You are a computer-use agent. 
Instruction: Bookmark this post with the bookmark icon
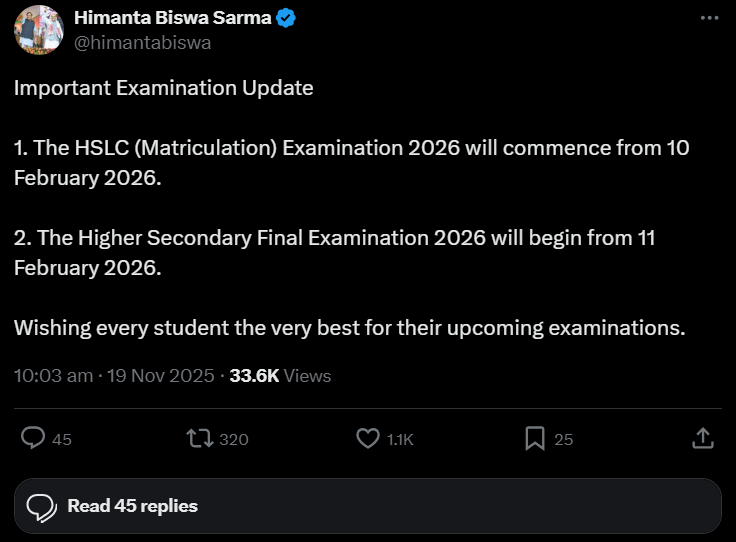coord(535,438)
